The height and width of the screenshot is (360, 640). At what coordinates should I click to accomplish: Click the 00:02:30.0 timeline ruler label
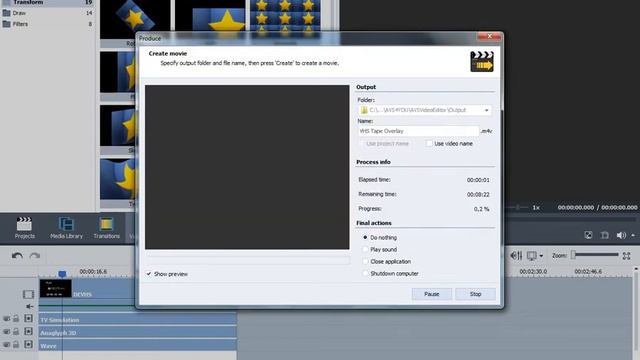[x=533, y=271]
